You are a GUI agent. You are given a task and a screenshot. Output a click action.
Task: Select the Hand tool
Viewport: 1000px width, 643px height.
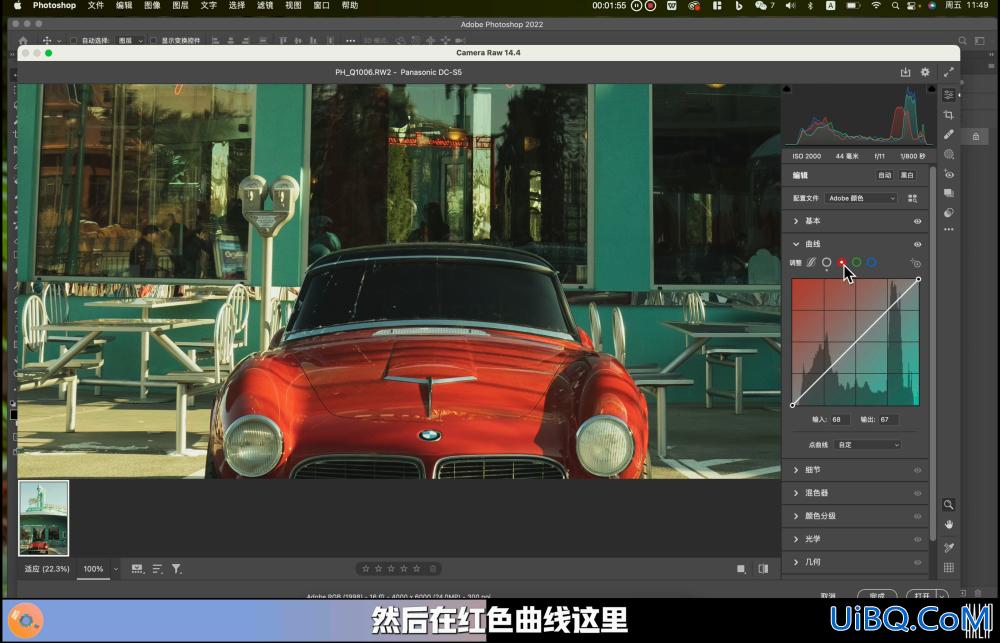(x=949, y=524)
